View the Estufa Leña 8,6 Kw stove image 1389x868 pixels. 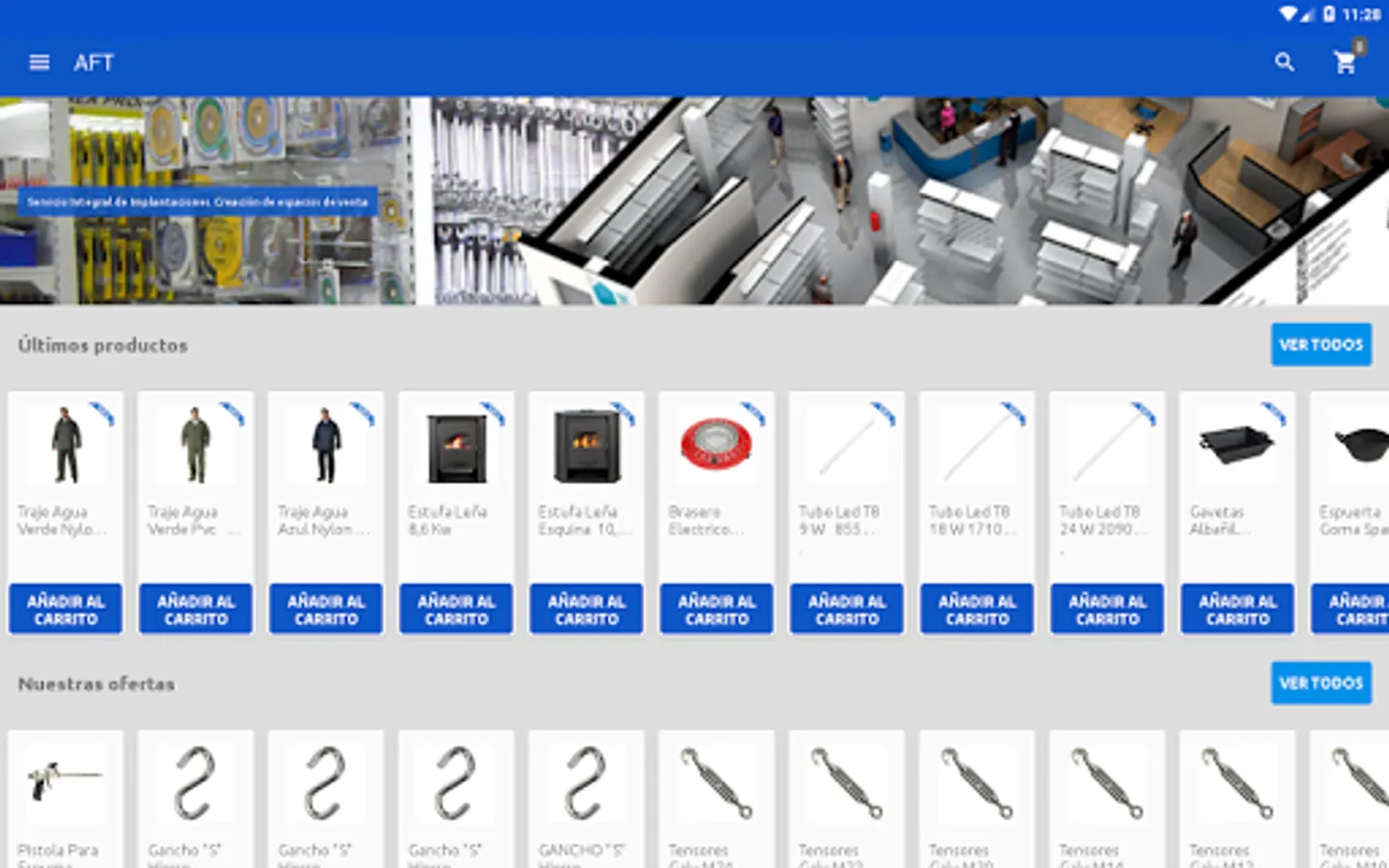(x=456, y=448)
